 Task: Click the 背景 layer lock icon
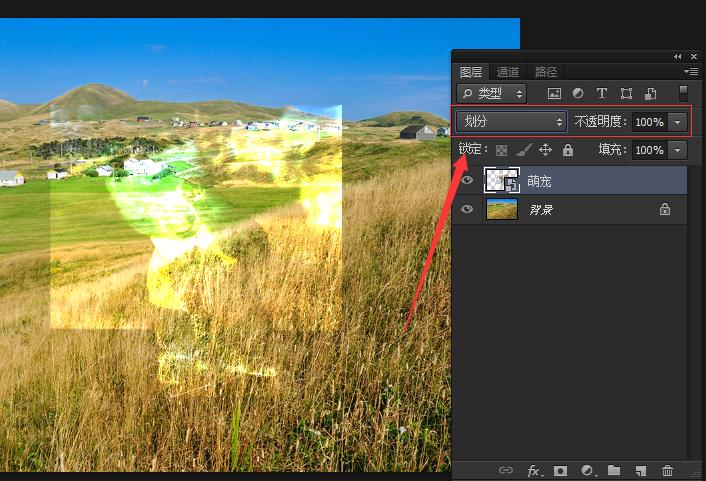[665, 209]
